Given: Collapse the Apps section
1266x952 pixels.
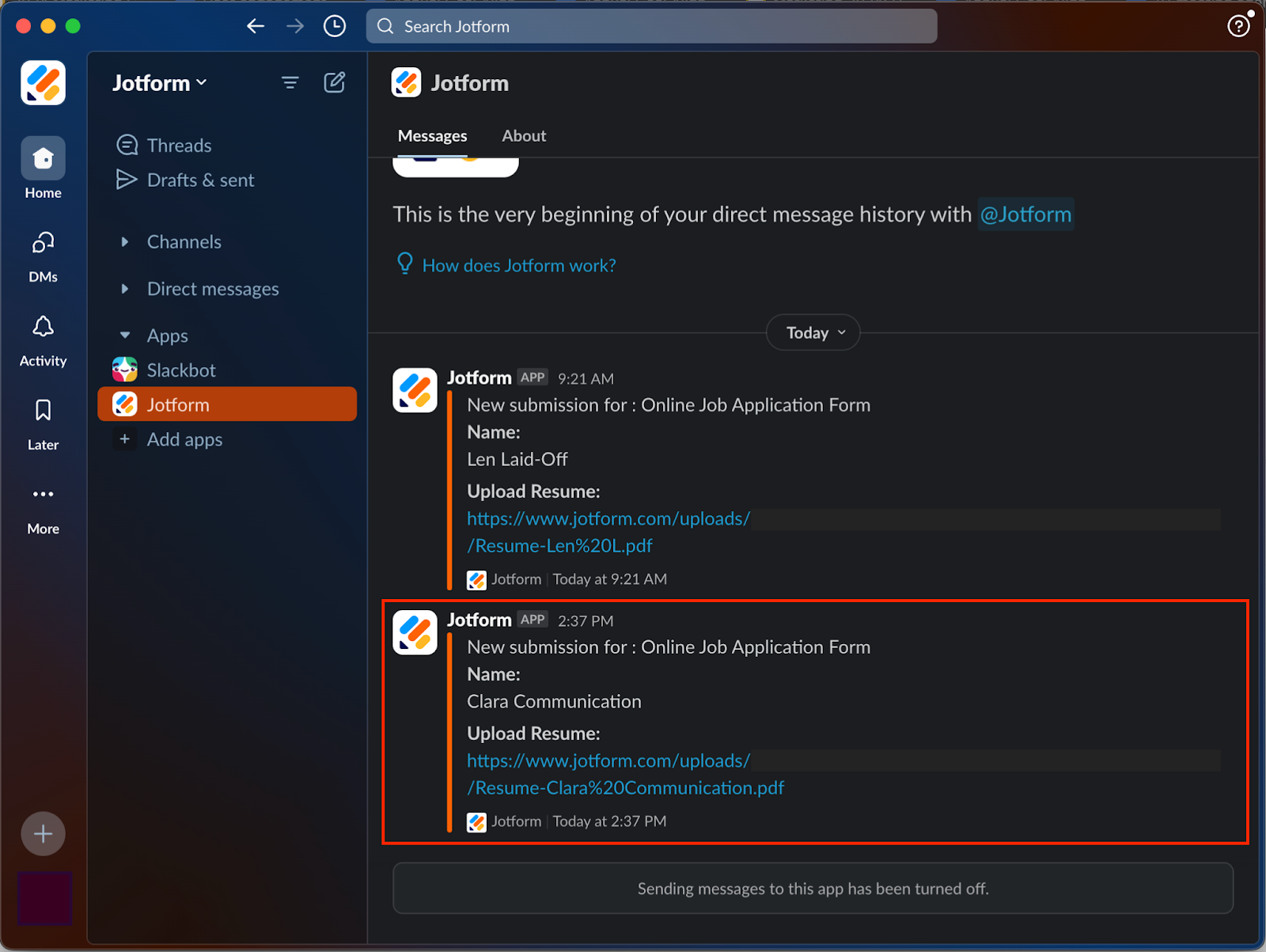Looking at the screenshot, I should 124,336.
